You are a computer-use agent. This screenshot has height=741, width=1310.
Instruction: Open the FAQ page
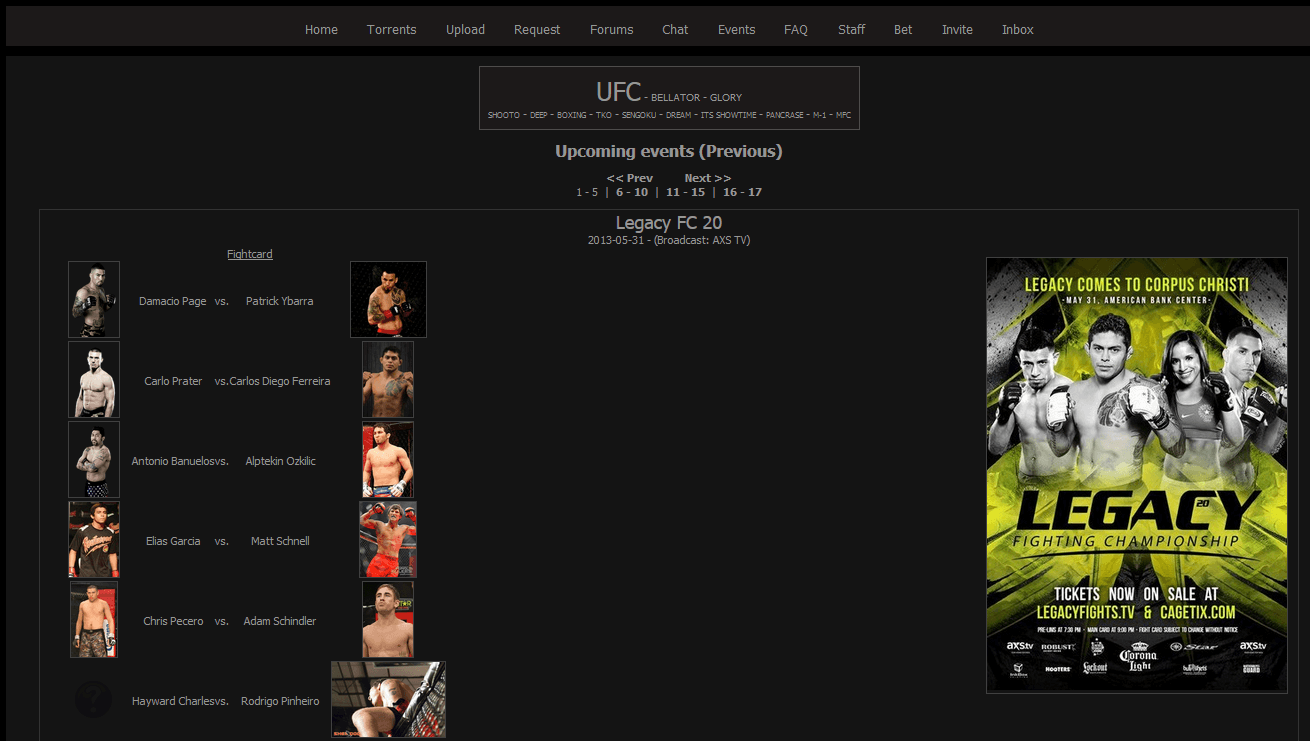796,30
